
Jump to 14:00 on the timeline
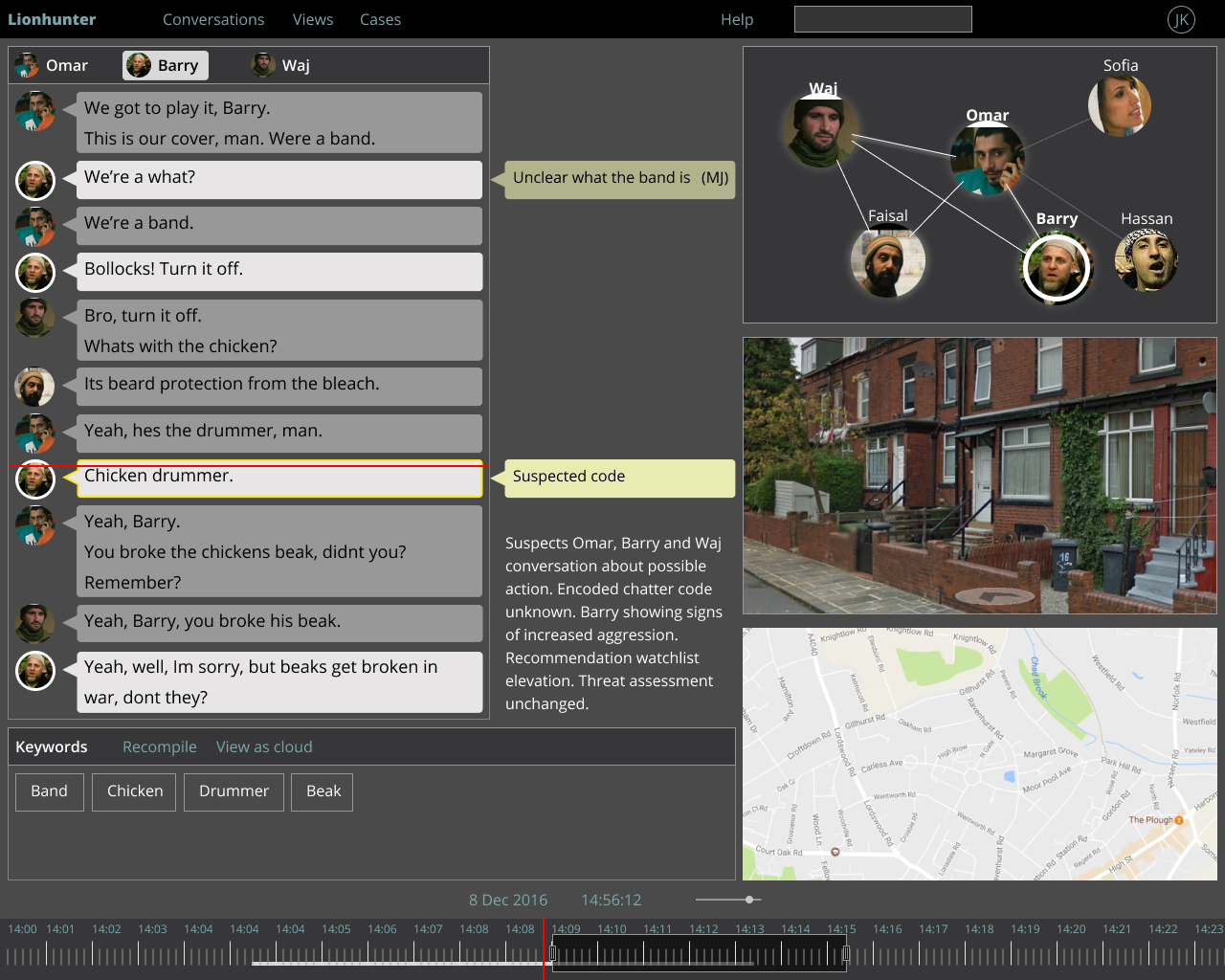click(22, 928)
